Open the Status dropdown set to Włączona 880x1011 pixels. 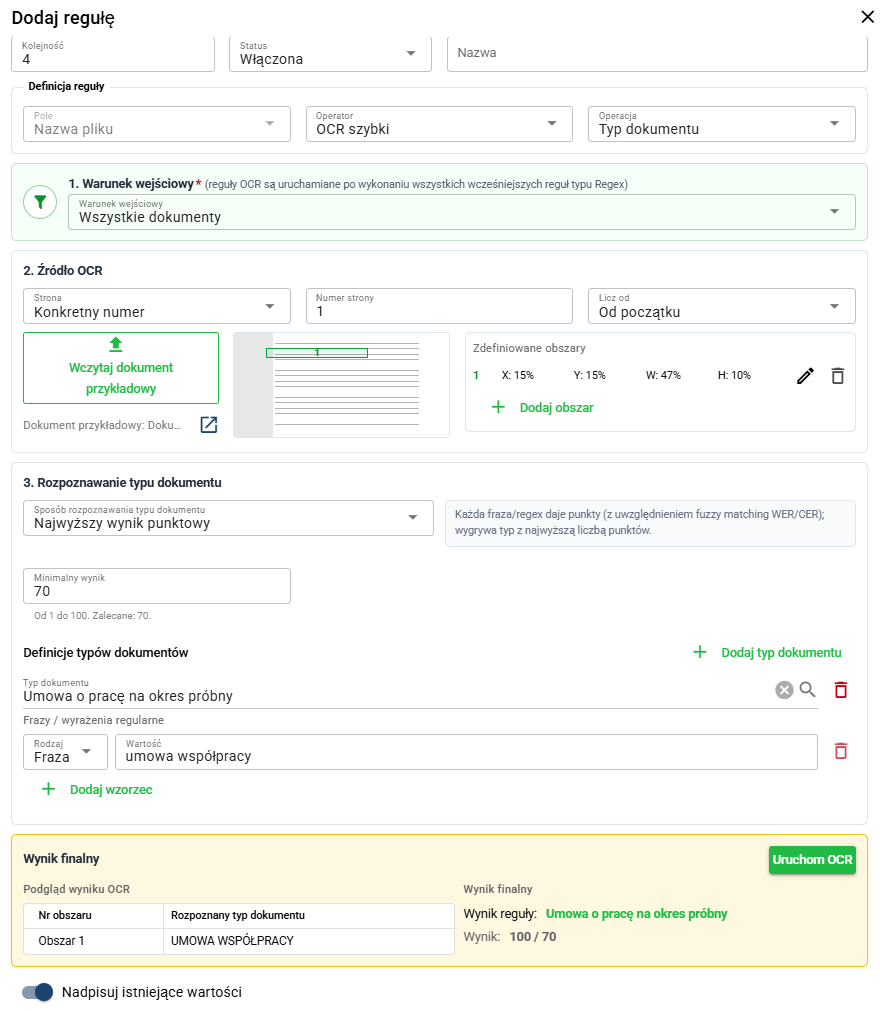click(330, 54)
